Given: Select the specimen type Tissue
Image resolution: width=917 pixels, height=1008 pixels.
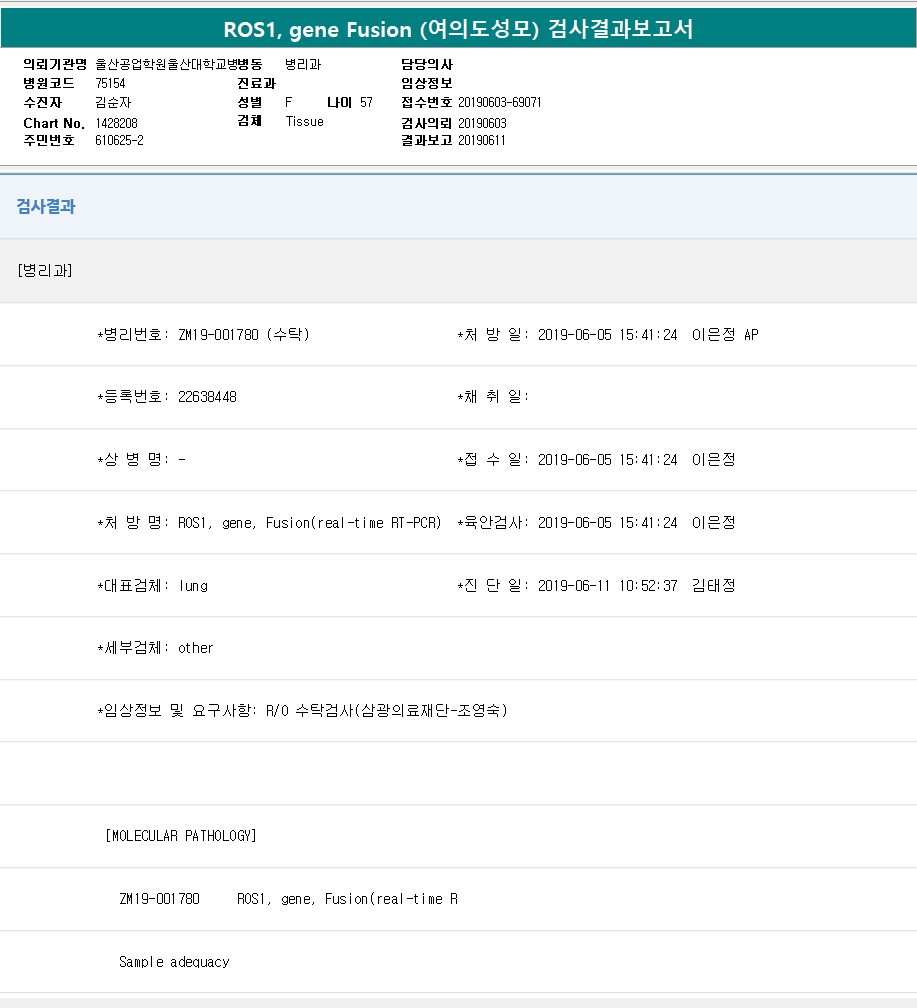Looking at the screenshot, I should tap(304, 122).
